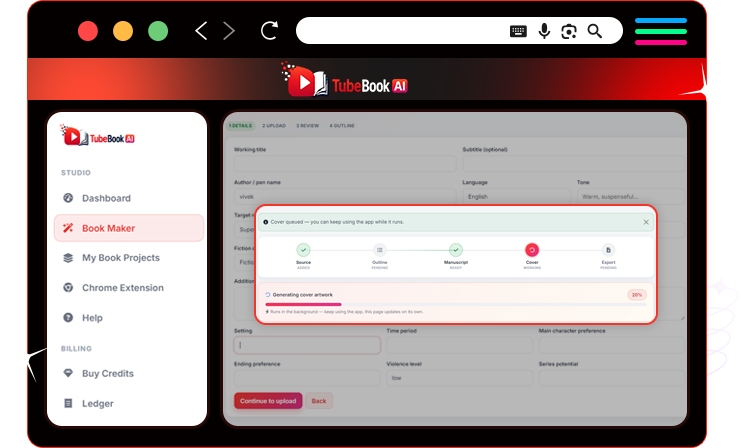This screenshot has width=741, height=448.
Task: Click the Back button
Action: click(x=319, y=401)
